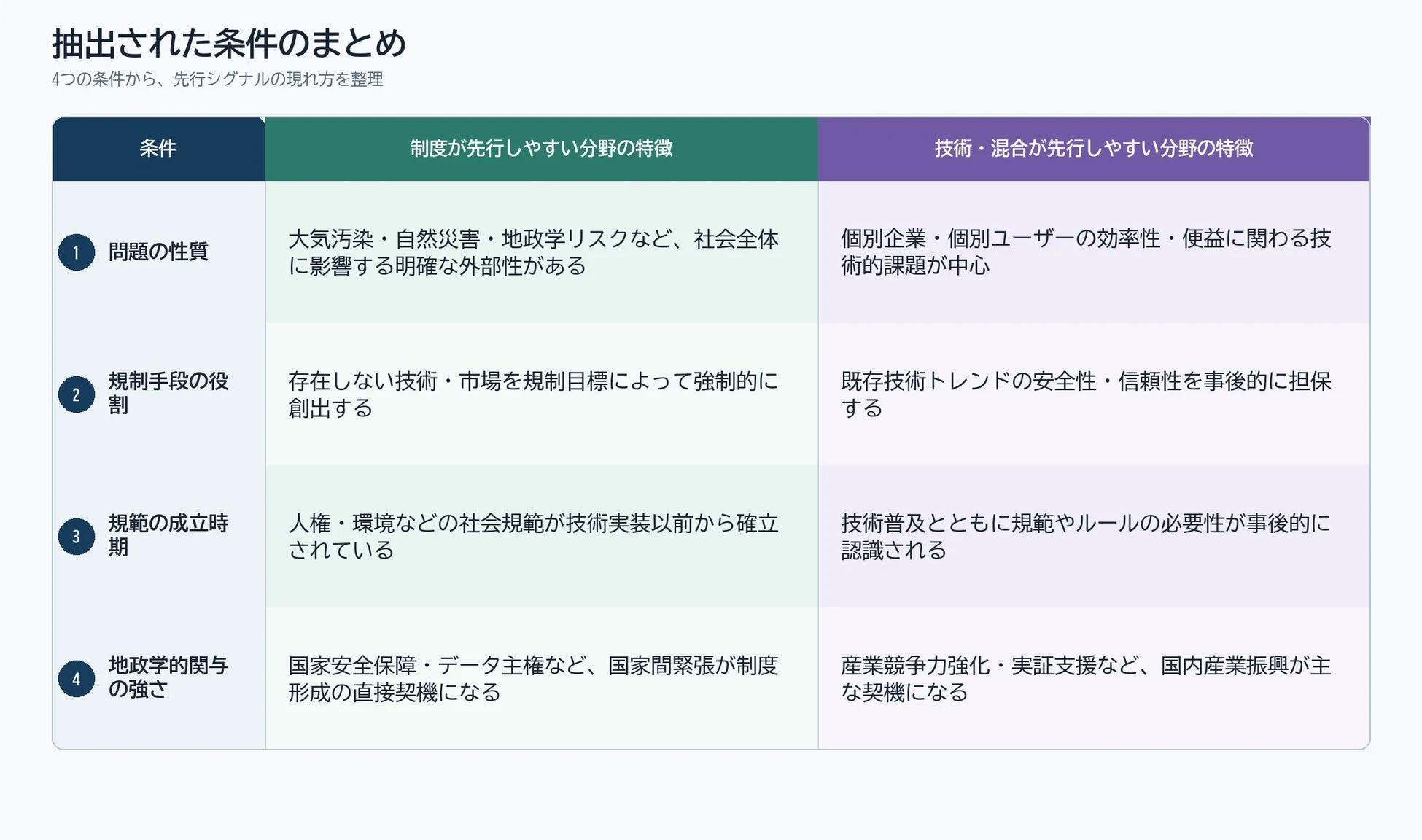Image resolution: width=1422 pixels, height=840 pixels.
Task: Click the cell starting 国家安全保障・データ主権
Action: (542, 679)
